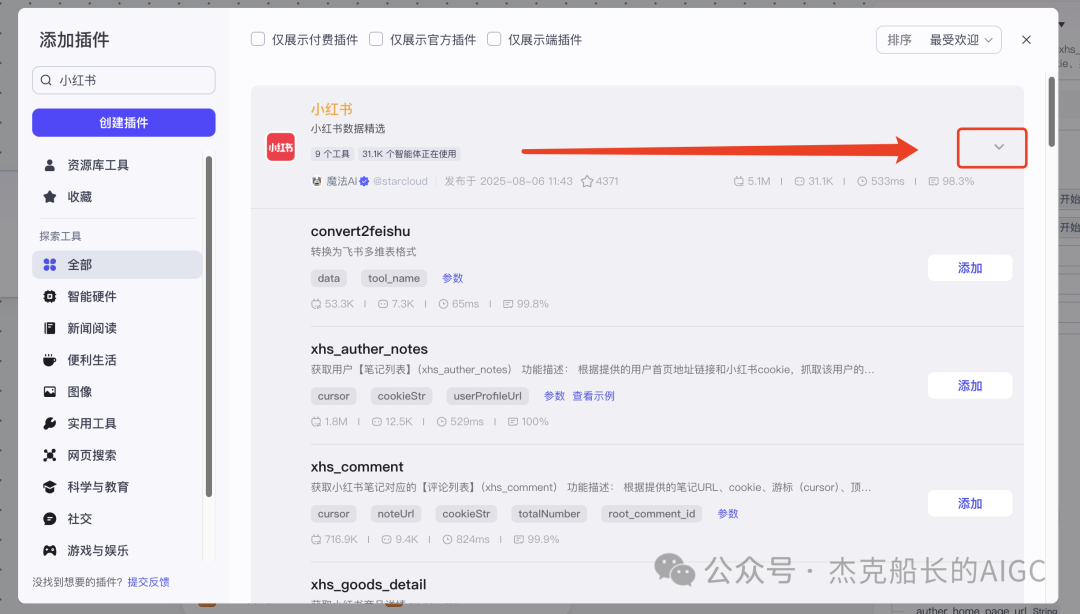The image size is (1080, 614).
Task: Click the 魔法AI author avatar icon
Action: (317, 181)
